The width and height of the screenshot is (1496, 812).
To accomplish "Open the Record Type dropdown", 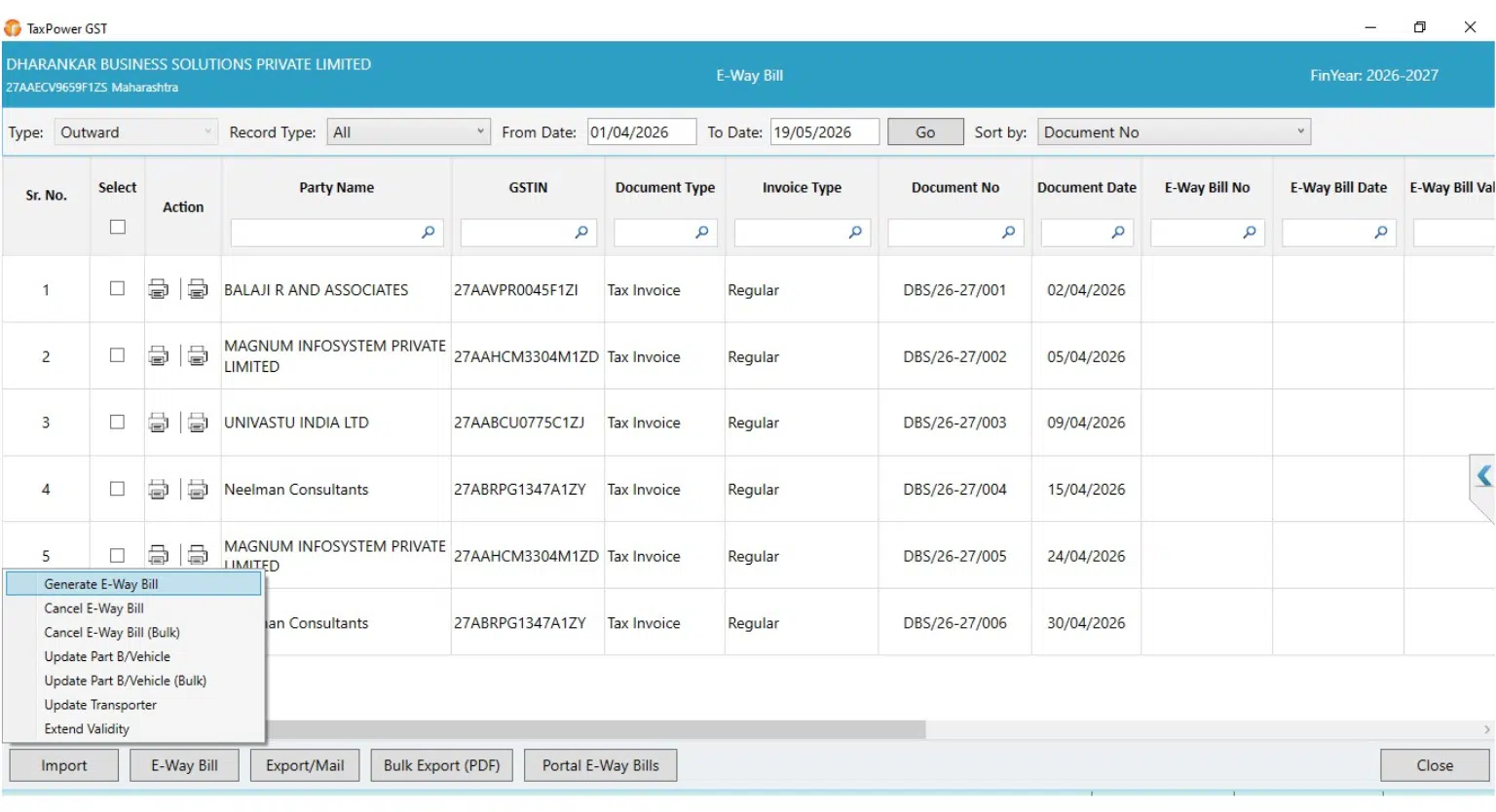I will click(408, 132).
